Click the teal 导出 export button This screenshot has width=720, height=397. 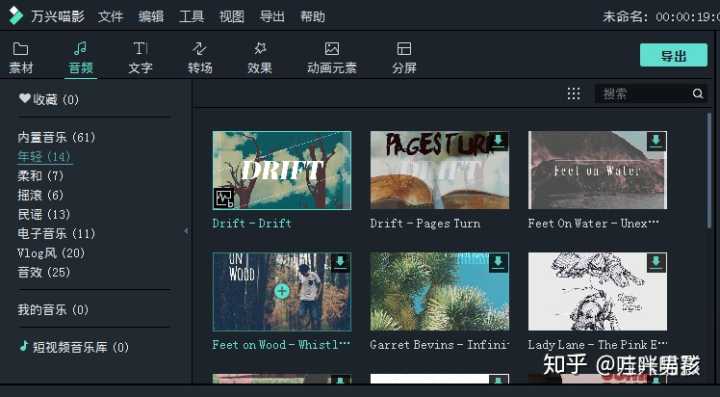674,56
